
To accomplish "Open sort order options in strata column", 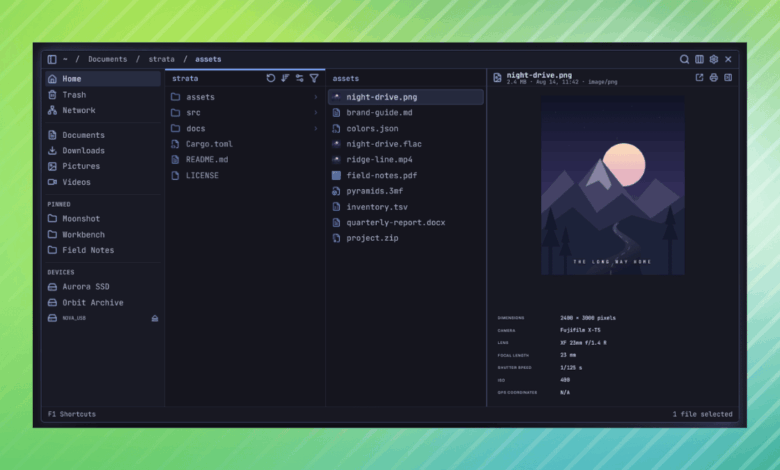I will pyautogui.click(x=285, y=78).
